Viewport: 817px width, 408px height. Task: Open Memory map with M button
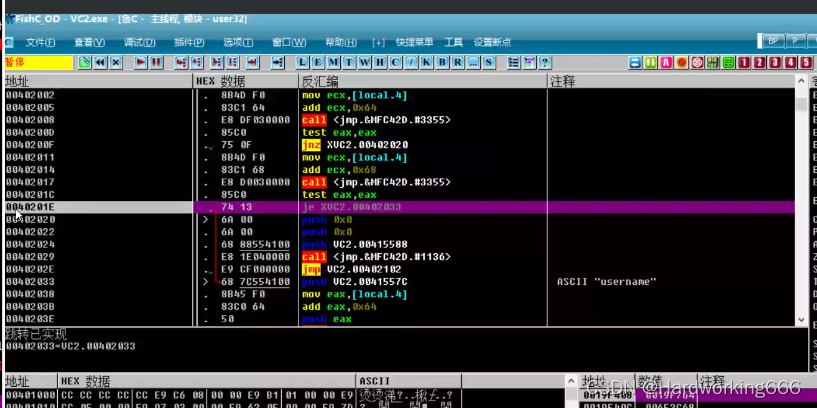click(x=333, y=63)
